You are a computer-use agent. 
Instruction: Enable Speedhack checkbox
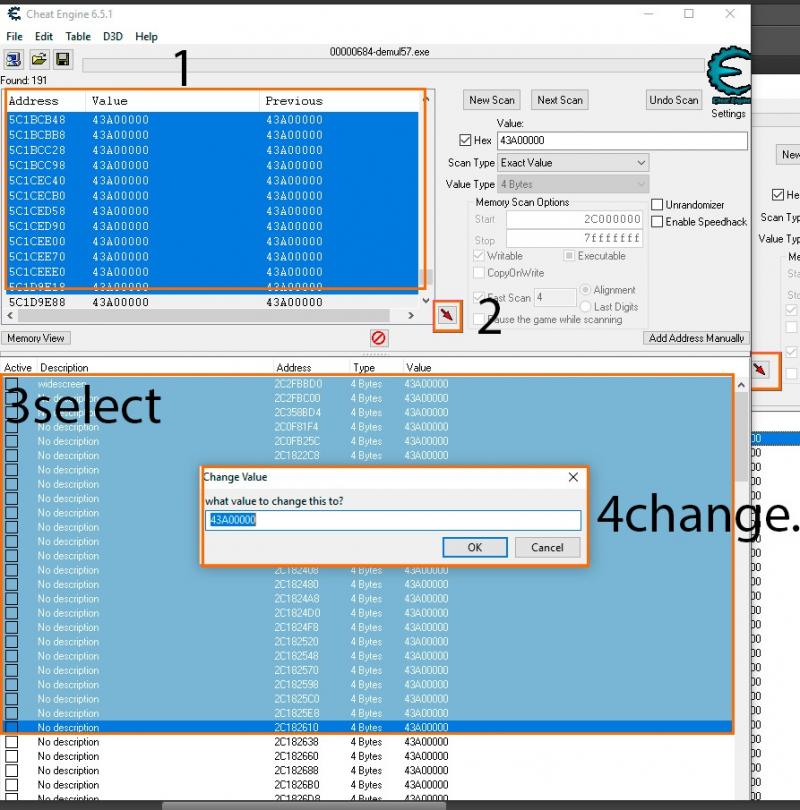657,222
